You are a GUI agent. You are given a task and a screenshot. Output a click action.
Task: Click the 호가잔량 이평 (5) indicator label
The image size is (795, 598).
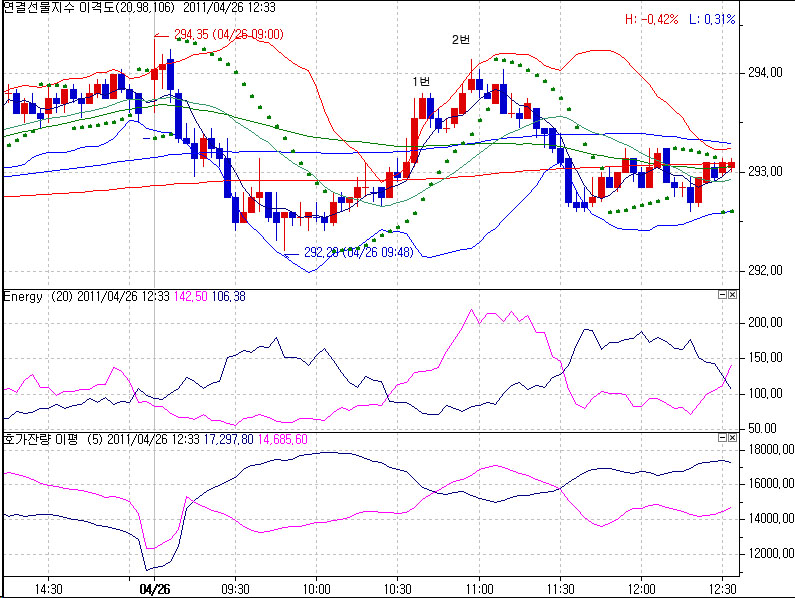click(x=54, y=439)
